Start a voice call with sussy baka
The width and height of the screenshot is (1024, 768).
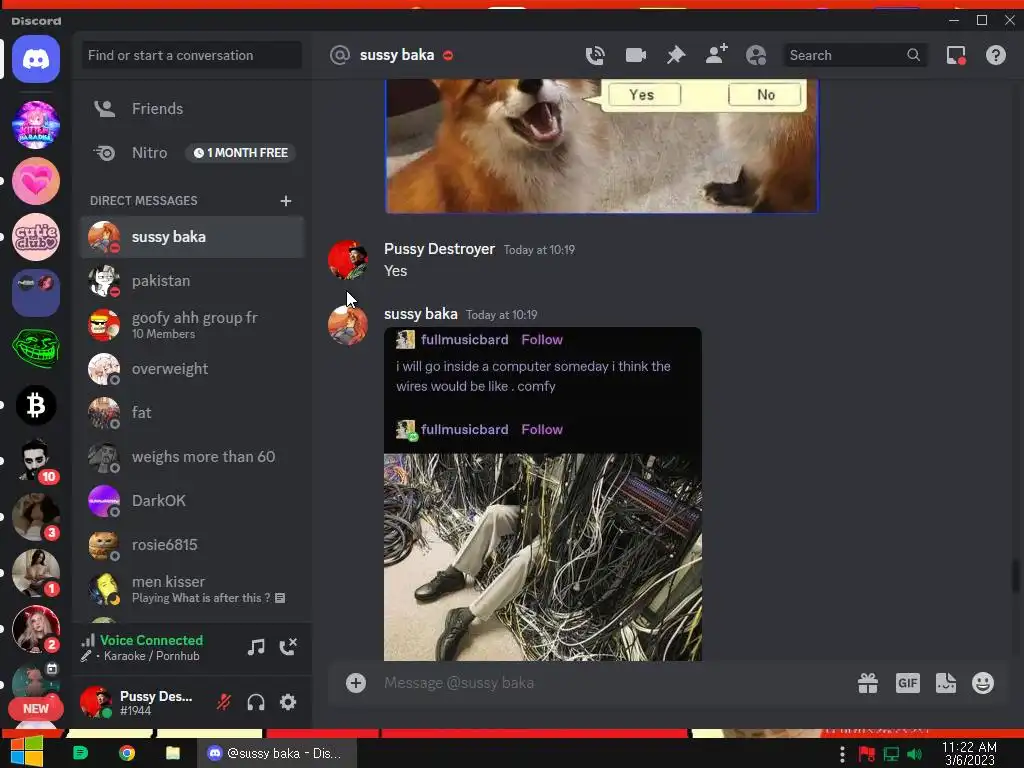[595, 56]
